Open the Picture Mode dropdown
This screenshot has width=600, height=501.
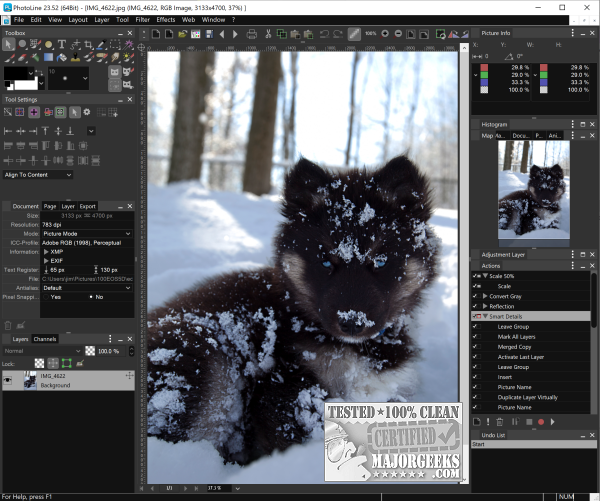(x=85, y=234)
